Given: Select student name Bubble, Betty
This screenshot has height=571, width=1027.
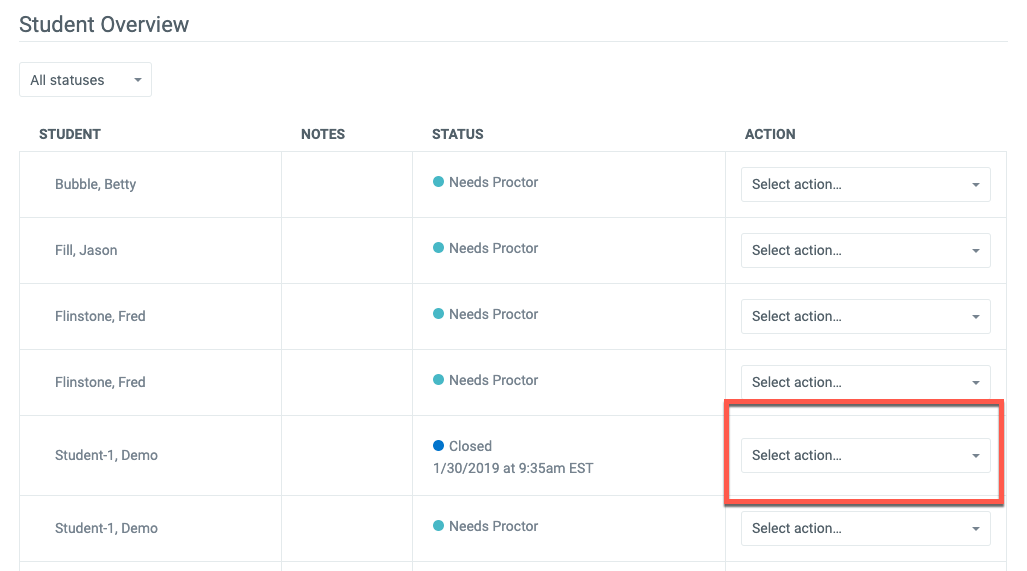Looking at the screenshot, I should pyautogui.click(x=96, y=184).
